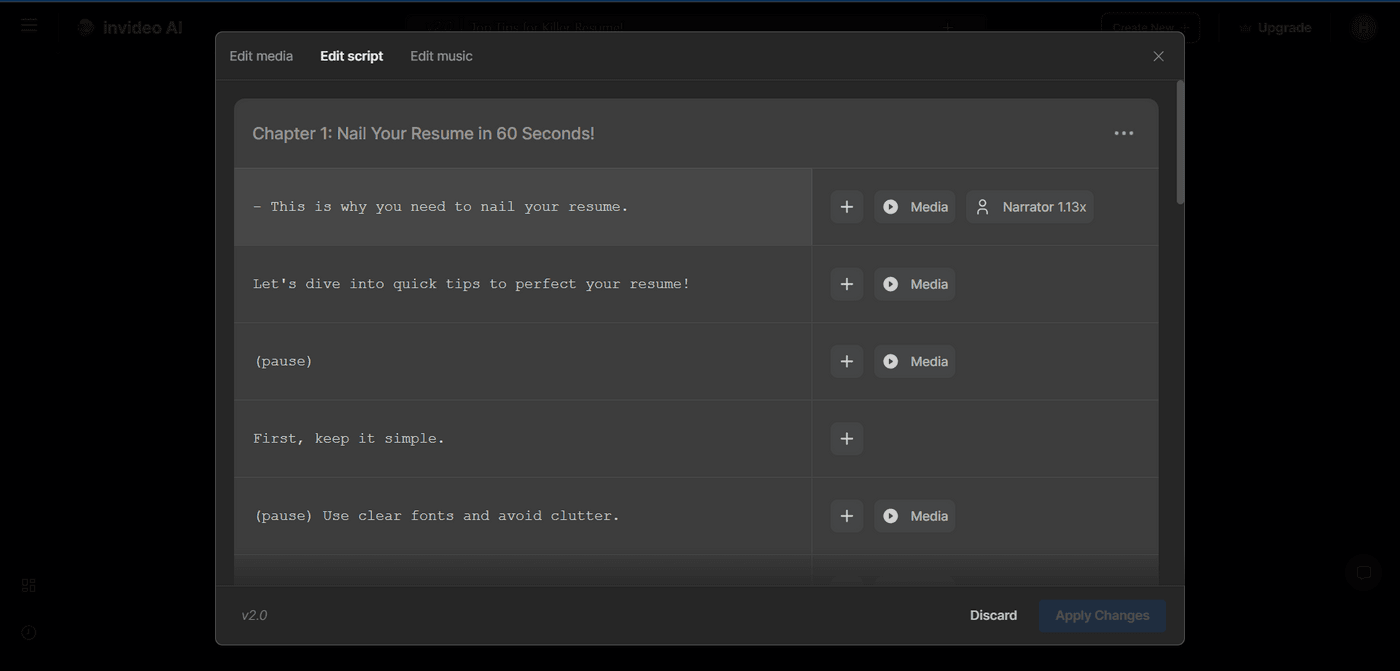Switch to the Edit media tab

coord(261,56)
